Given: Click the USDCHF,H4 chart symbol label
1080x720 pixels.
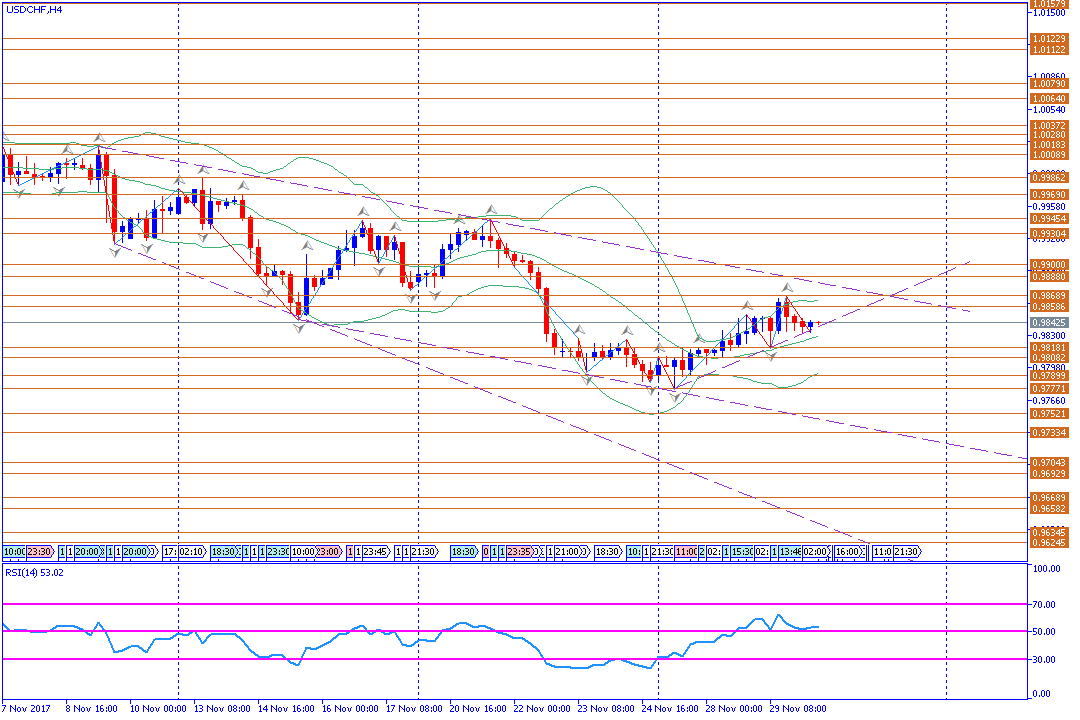Looking at the screenshot, I should point(34,10).
